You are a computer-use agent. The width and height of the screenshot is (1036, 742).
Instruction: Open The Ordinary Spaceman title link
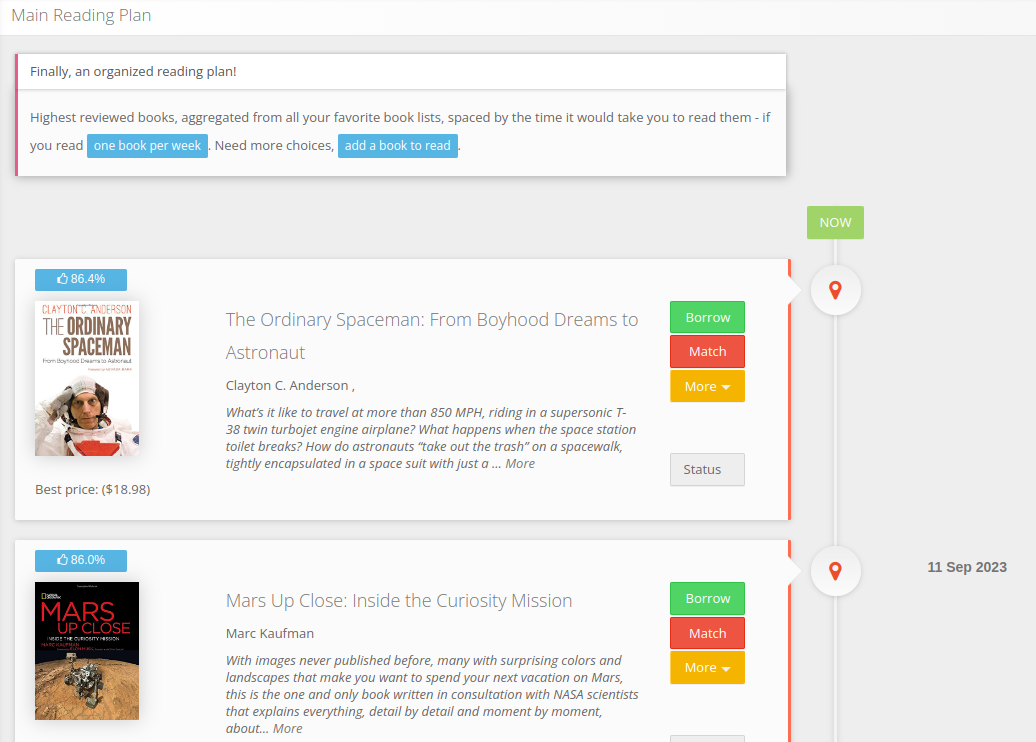coord(431,336)
